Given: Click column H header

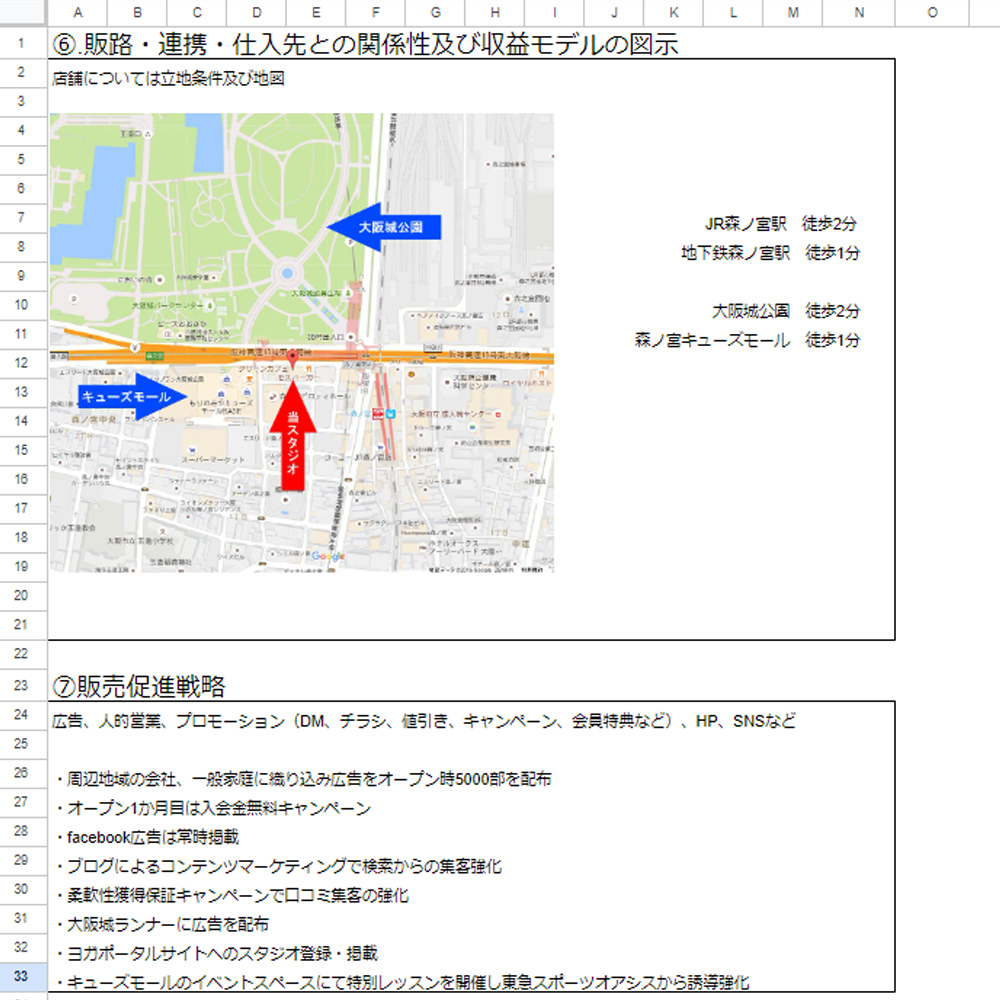Looking at the screenshot, I should (495, 12).
